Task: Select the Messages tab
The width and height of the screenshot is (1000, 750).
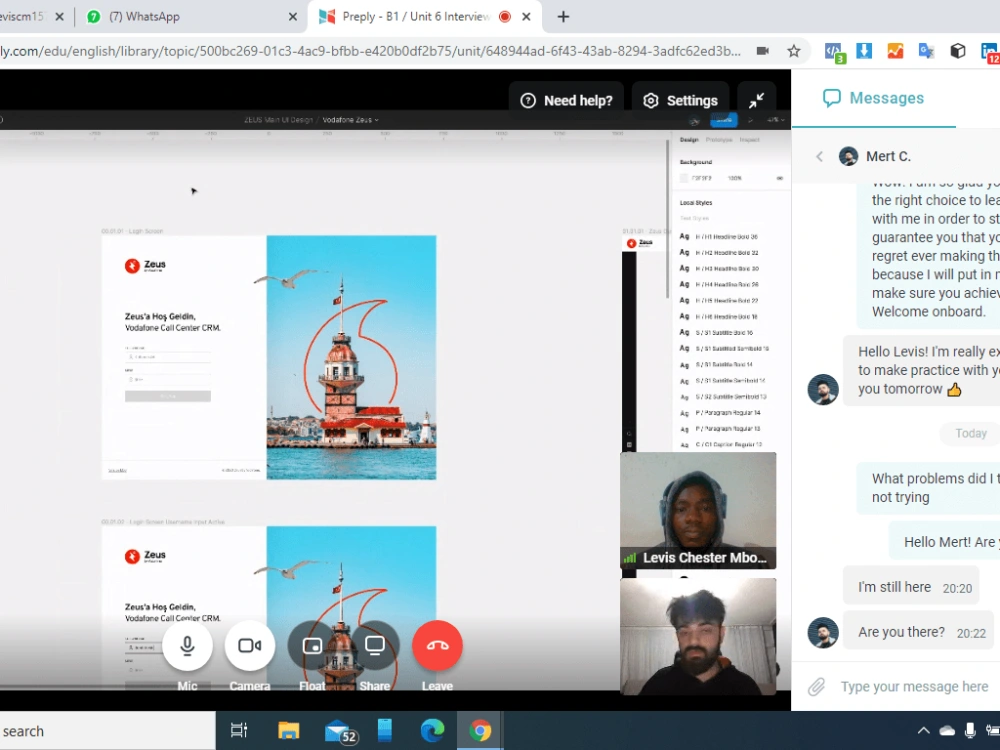Action: (874, 98)
